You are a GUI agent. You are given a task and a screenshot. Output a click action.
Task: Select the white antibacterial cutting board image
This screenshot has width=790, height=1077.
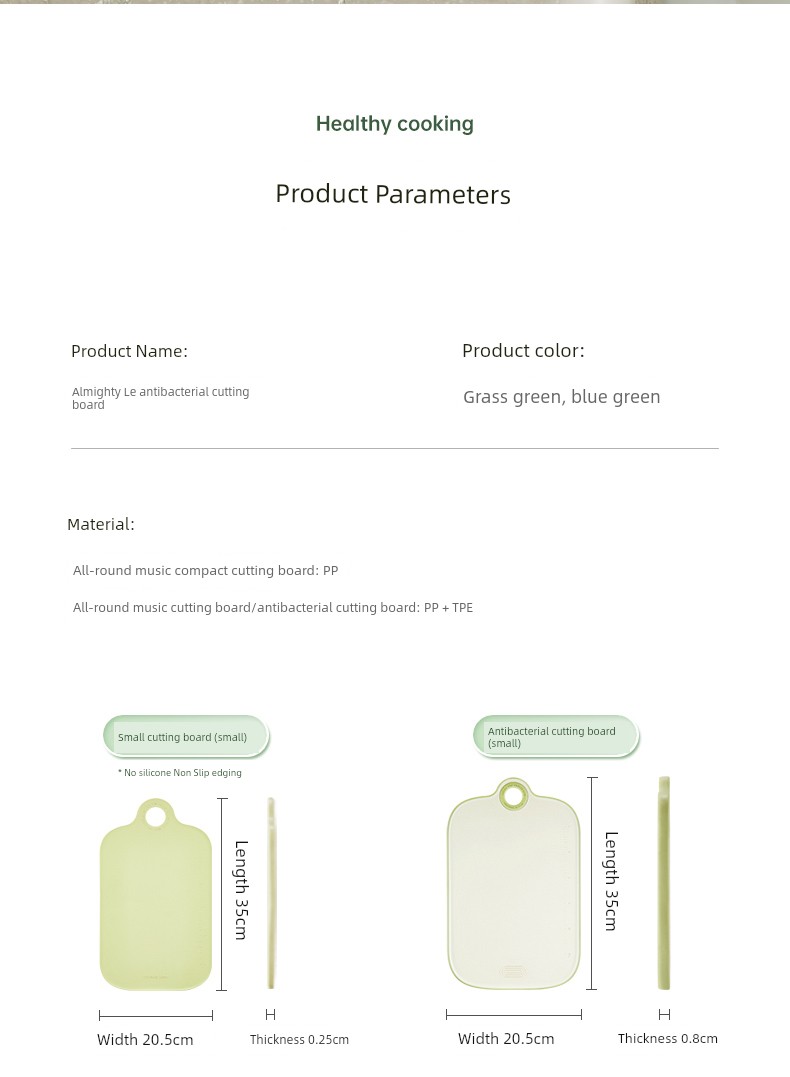point(514,883)
